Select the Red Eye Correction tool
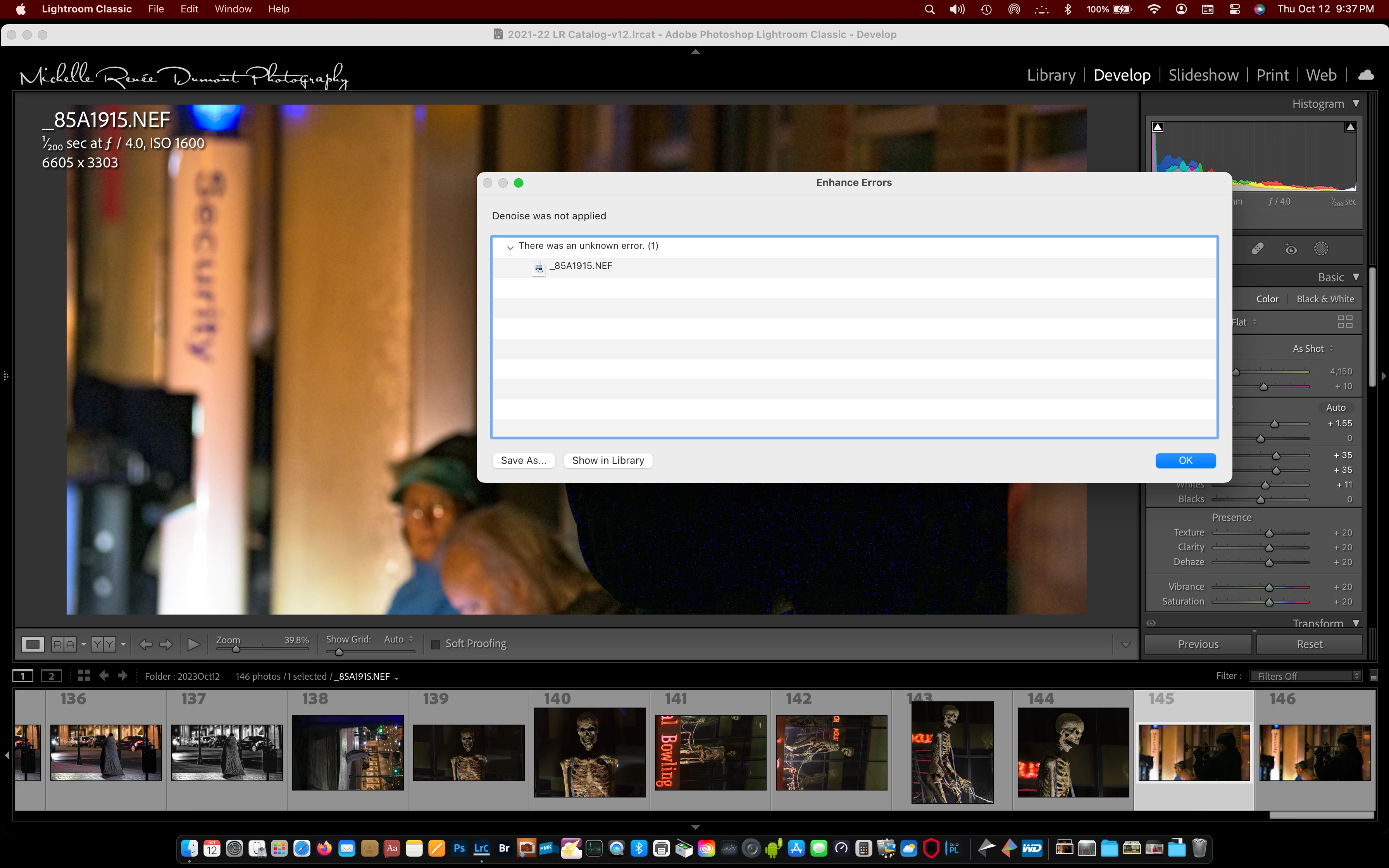1389x868 pixels. [1290, 248]
